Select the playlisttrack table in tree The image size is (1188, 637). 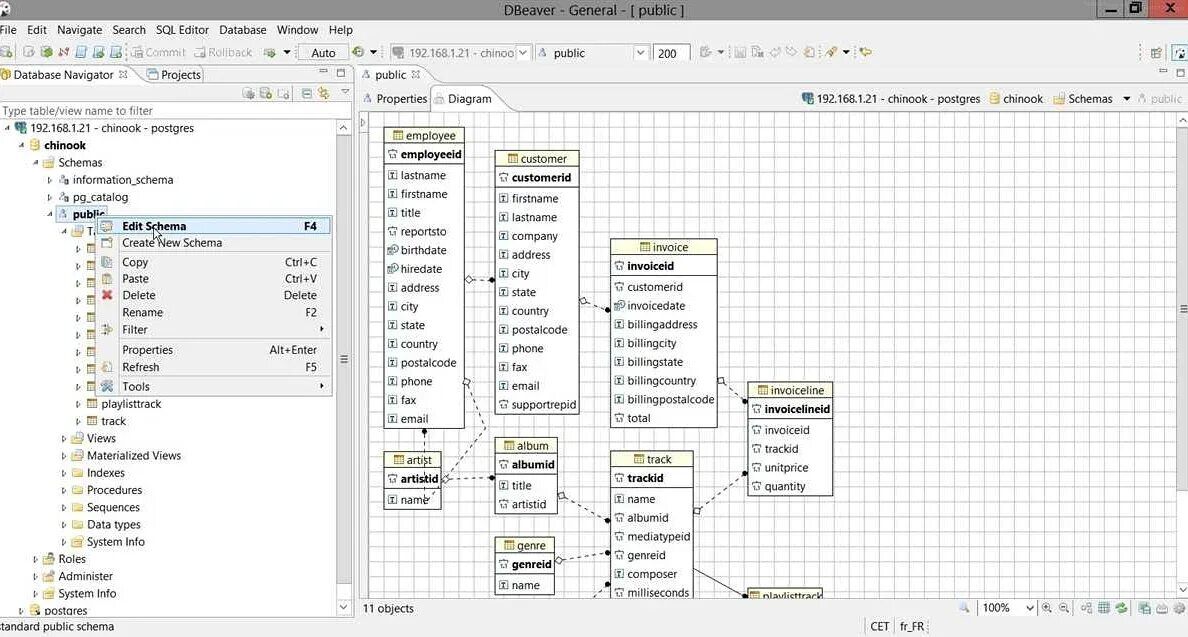point(131,404)
